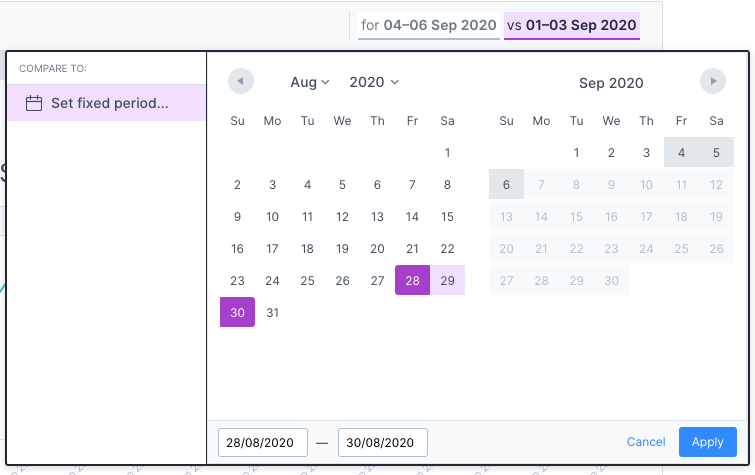This screenshot has width=755, height=475.
Task: Click August 31 date cell
Action: (x=272, y=313)
